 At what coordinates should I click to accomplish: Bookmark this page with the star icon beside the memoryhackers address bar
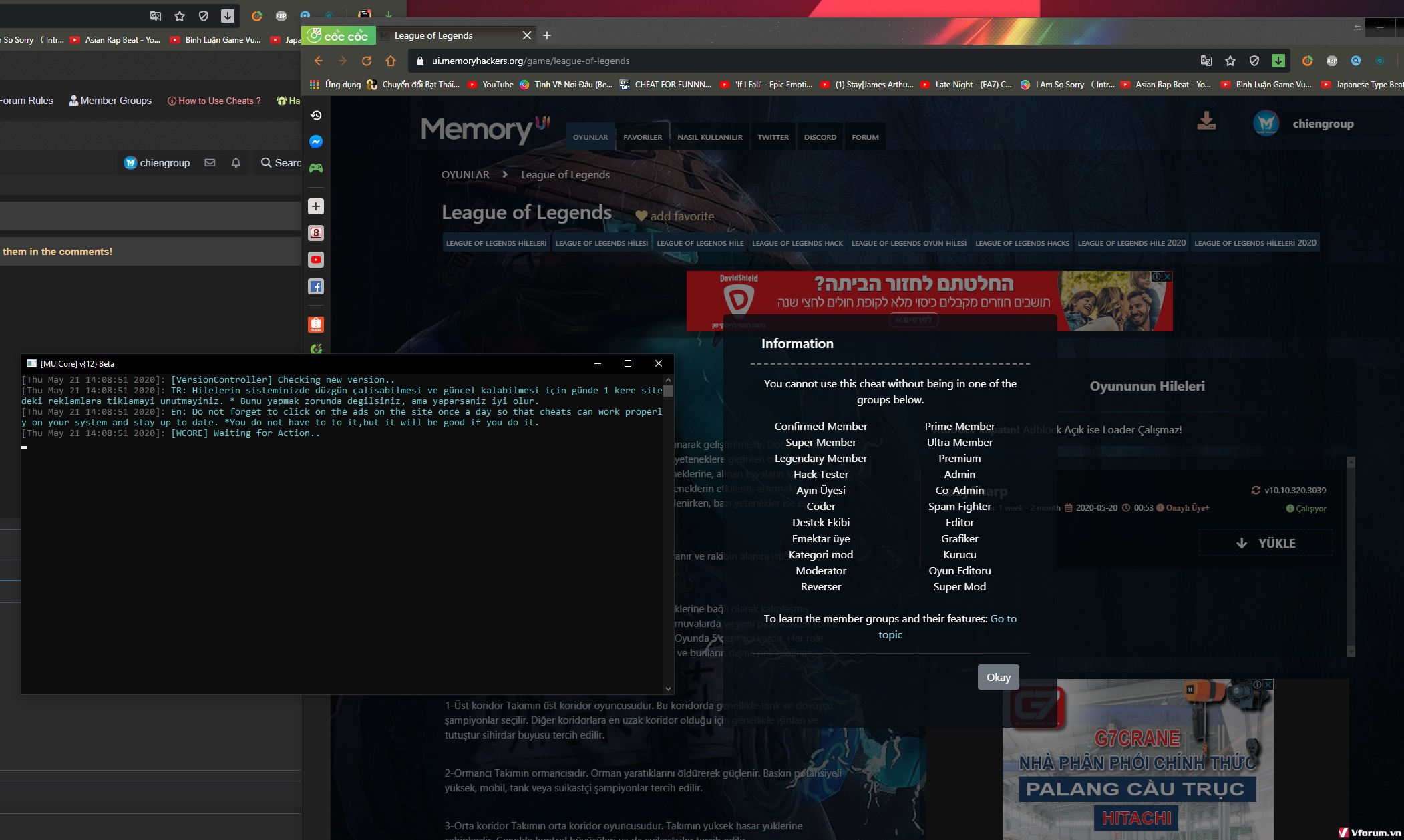click(x=1230, y=61)
